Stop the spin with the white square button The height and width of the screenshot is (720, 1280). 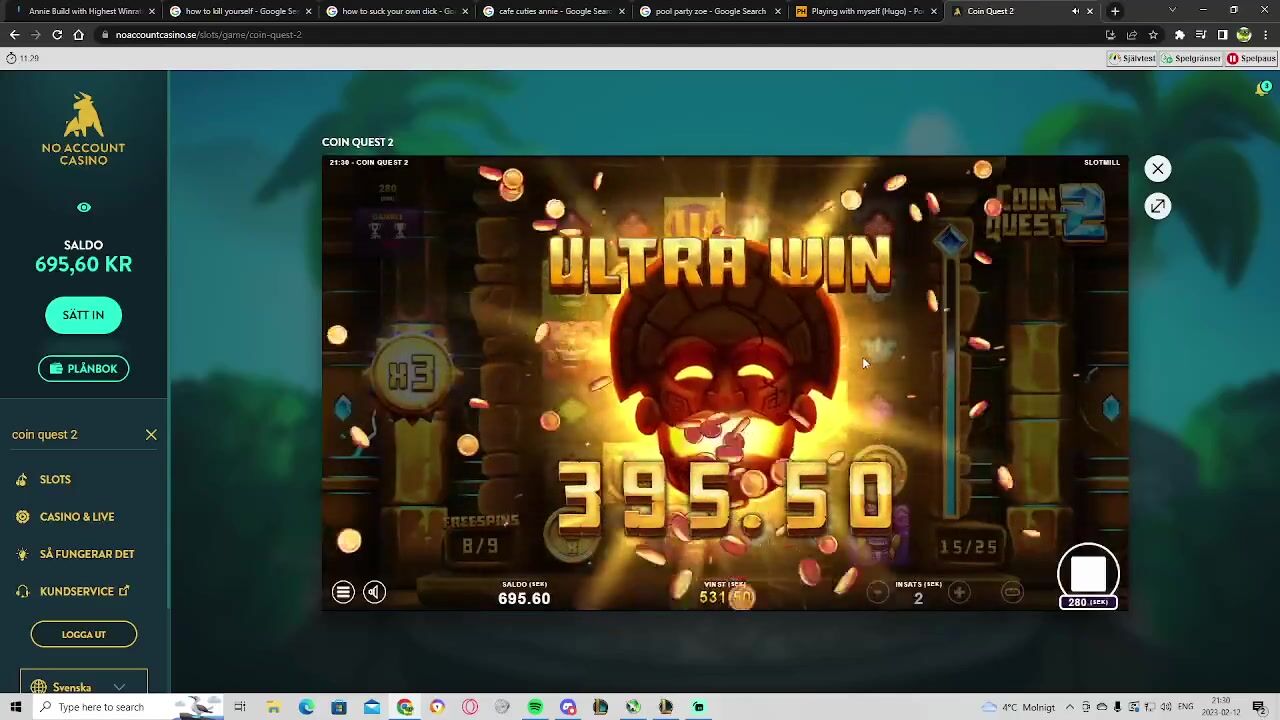pos(1088,573)
